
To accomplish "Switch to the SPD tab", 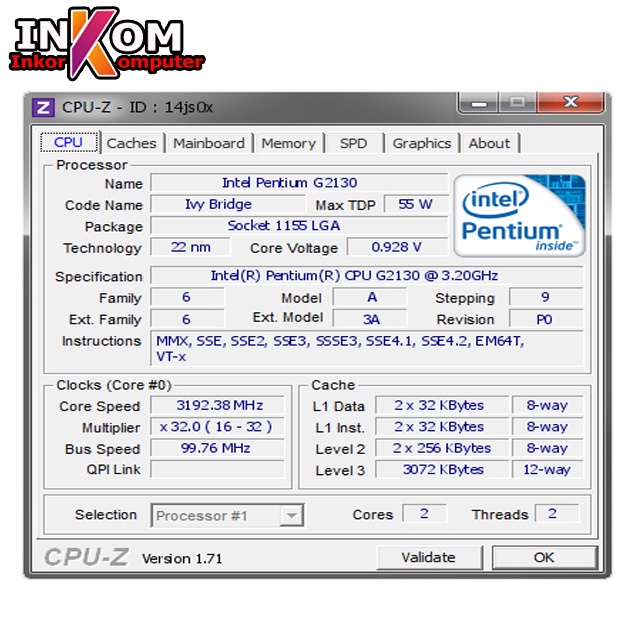I will click(x=353, y=143).
